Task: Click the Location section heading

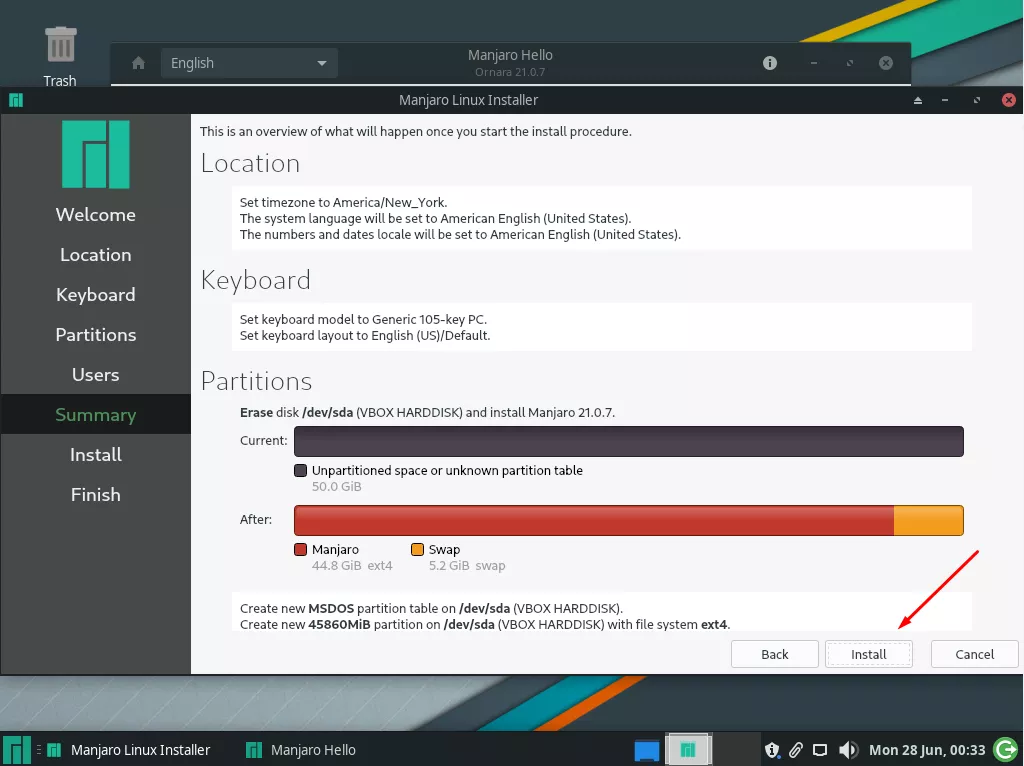Action: point(250,163)
